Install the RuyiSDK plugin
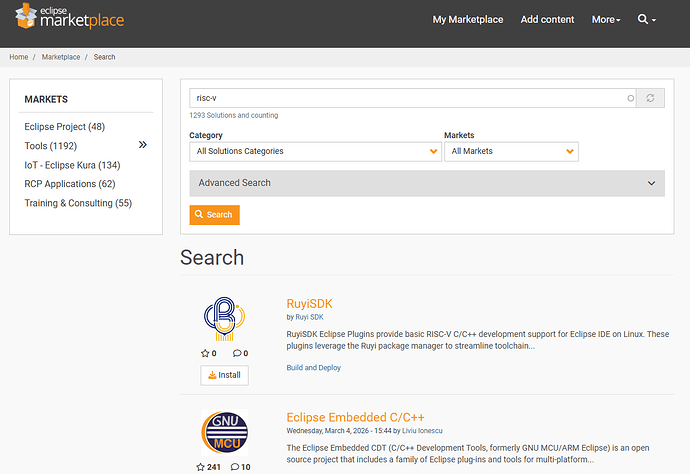This screenshot has height=474, width=690. click(x=224, y=375)
